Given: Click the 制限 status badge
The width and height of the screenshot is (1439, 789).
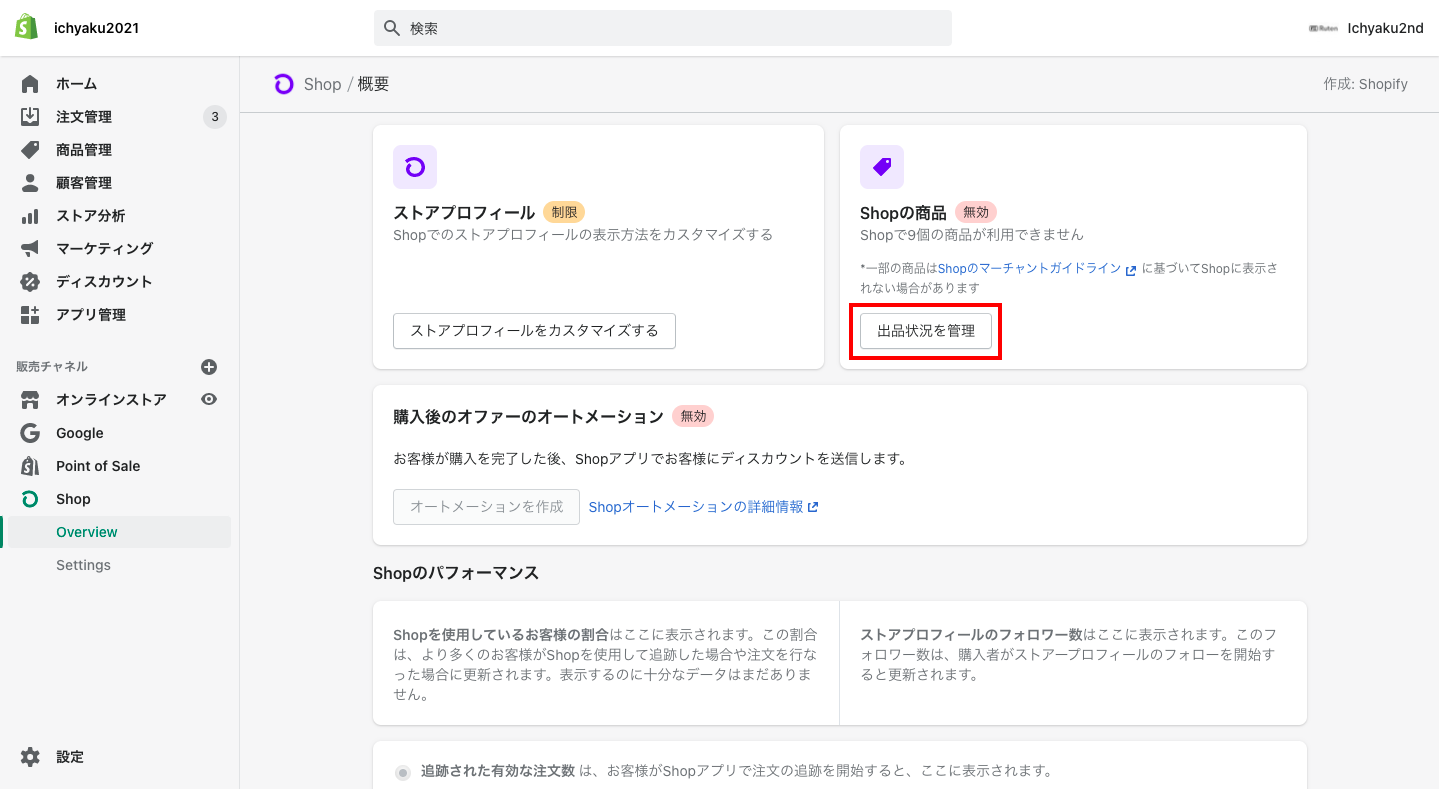Looking at the screenshot, I should tap(564, 212).
